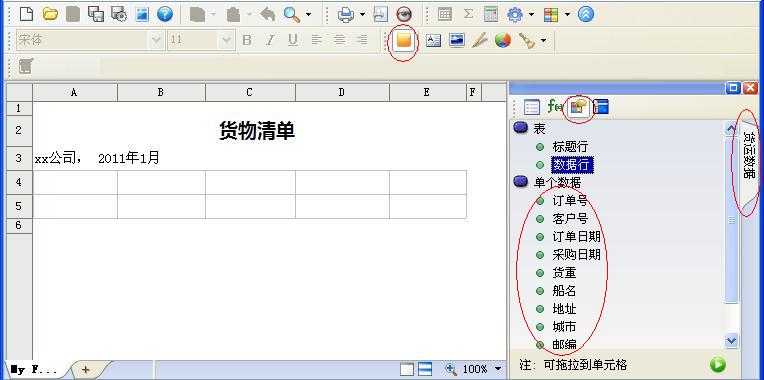Image resolution: width=764 pixels, height=380 pixels.
Task: Click the page setup icon beside the printer
Action: pos(381,15)
